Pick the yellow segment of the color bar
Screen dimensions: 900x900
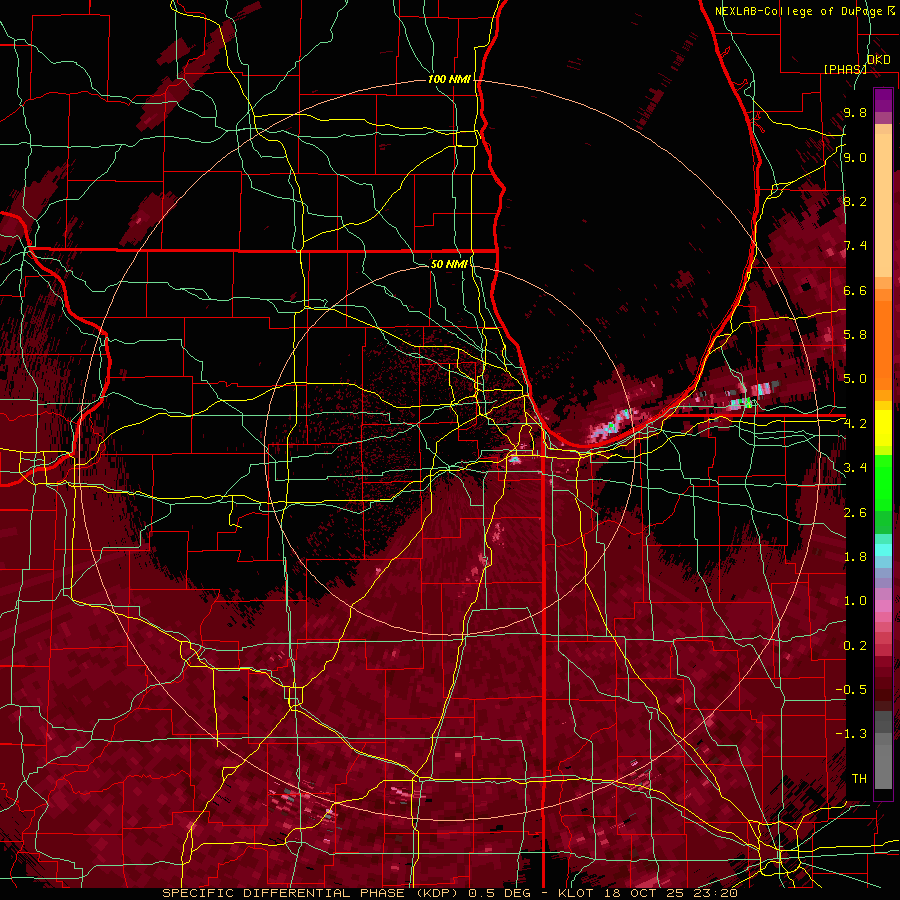click(x=883, y=428)
